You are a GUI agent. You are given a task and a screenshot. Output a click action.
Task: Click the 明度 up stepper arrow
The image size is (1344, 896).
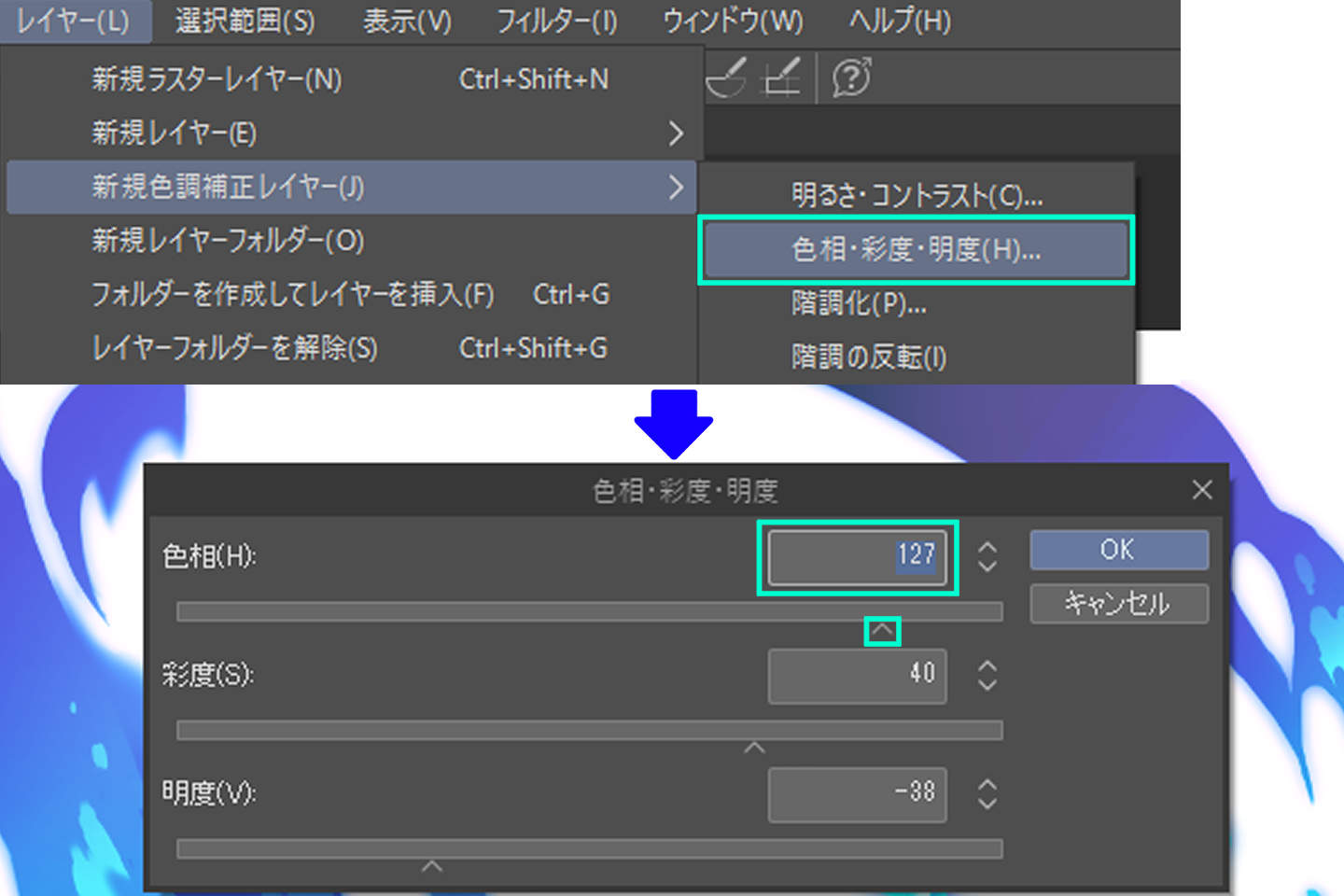tap(987, 785)
